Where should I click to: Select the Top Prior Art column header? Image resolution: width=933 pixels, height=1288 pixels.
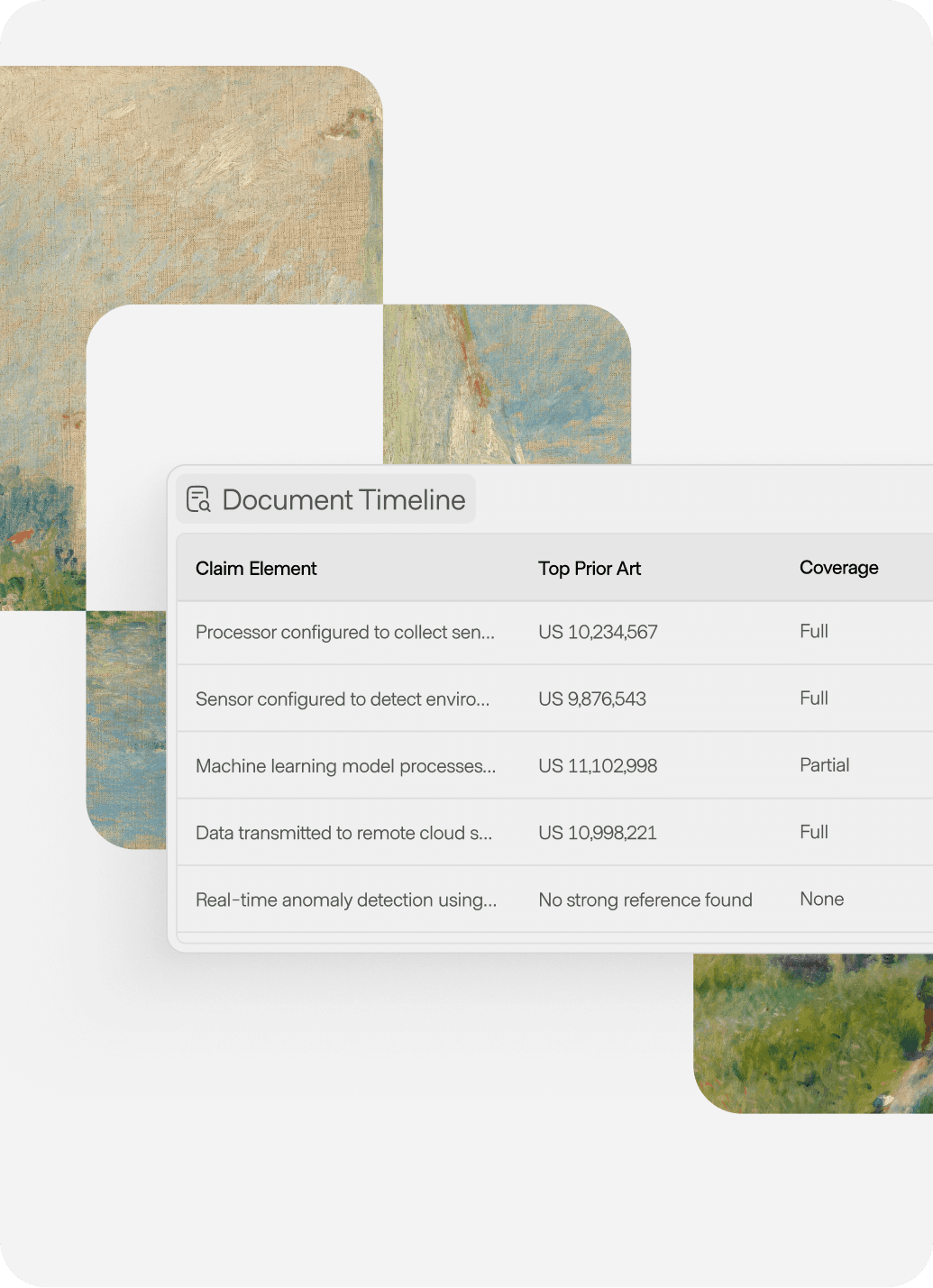[x=590, y=569]
